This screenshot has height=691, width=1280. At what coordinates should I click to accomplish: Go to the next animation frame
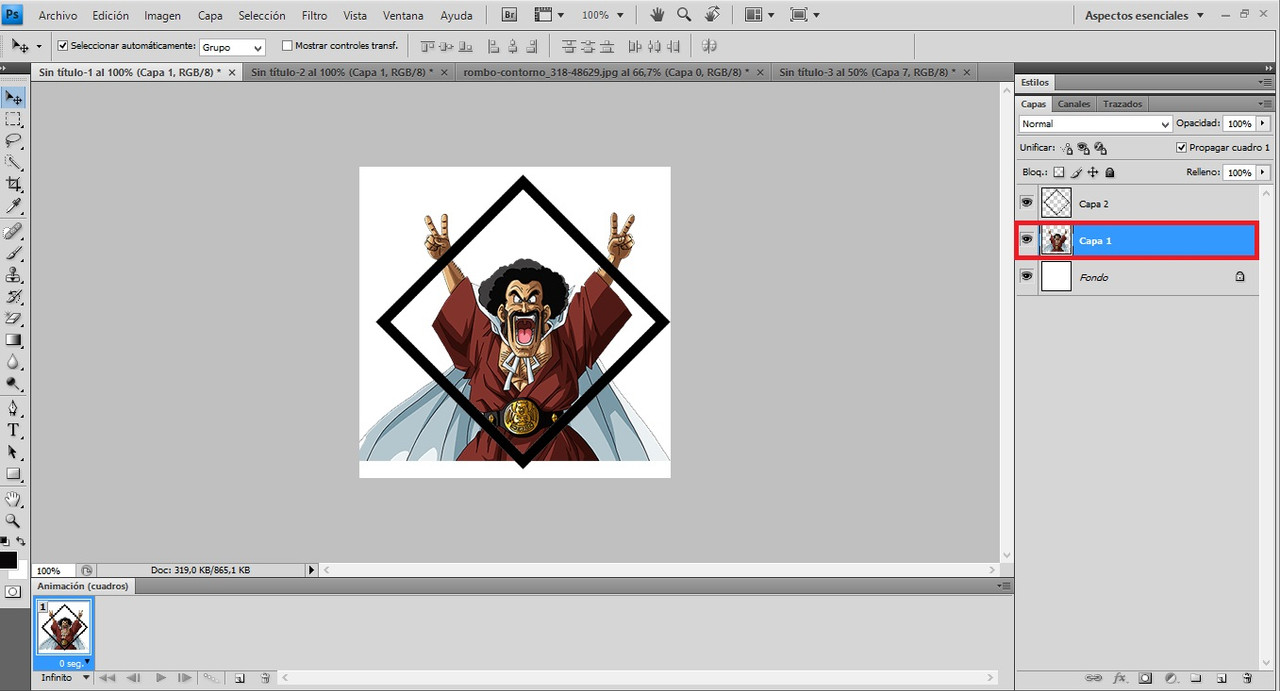pos(186,678)
